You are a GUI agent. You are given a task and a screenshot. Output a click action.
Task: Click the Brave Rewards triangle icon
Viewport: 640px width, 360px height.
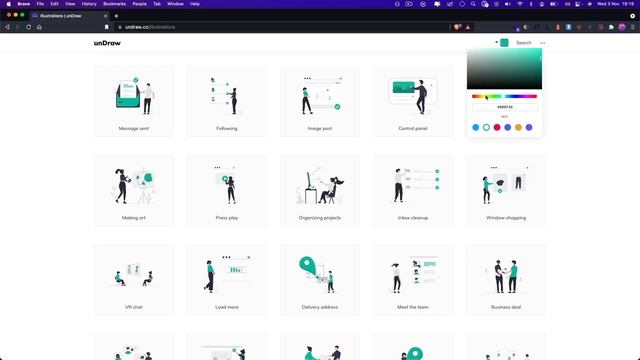point(468,27)
